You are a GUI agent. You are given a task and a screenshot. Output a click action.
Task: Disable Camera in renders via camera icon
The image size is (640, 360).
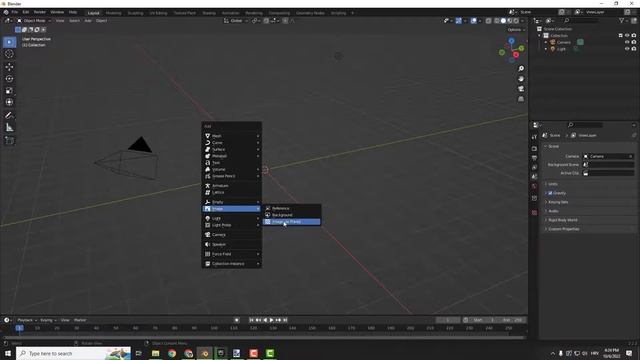click(634, 42)
